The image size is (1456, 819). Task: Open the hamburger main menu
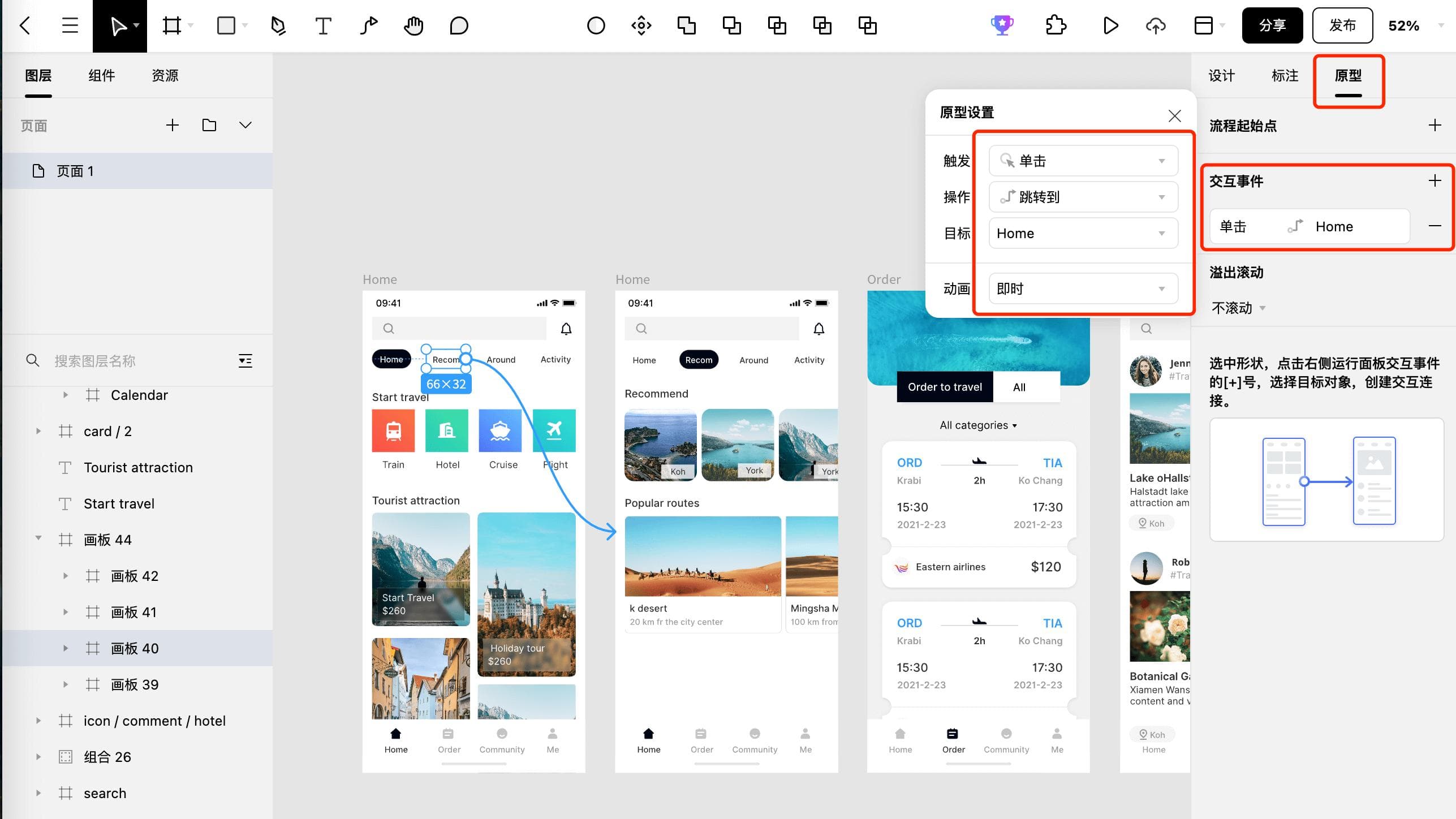pos(70,25)
